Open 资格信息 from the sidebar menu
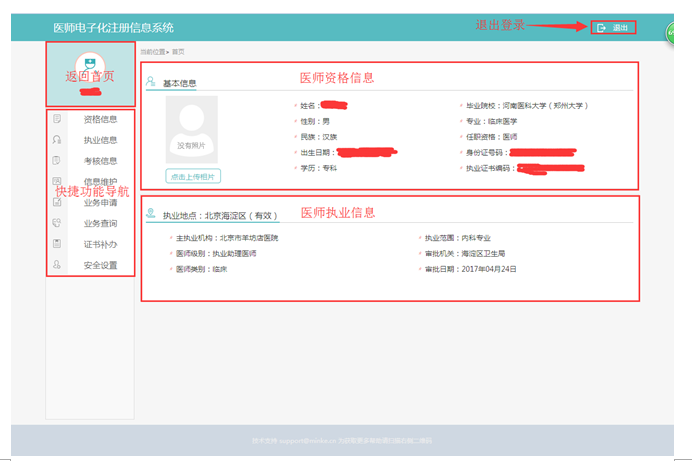 coord(100,119)
